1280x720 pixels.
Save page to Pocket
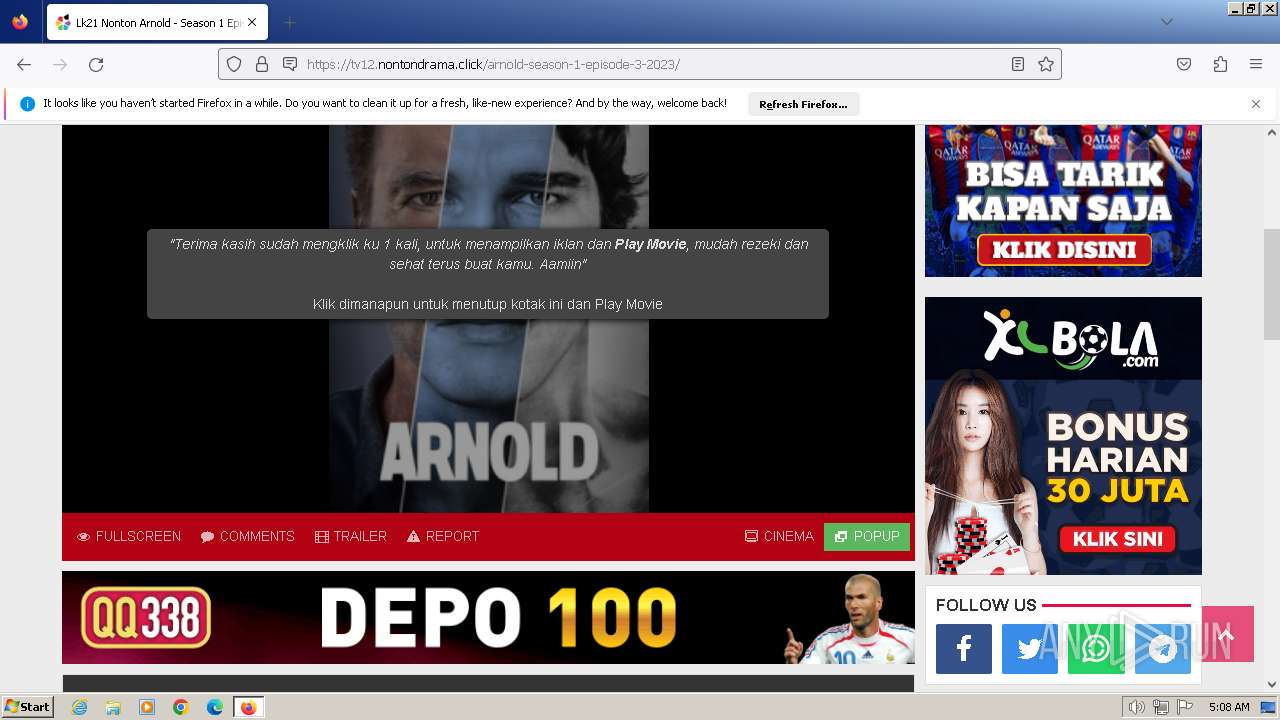pos(1184,64)
